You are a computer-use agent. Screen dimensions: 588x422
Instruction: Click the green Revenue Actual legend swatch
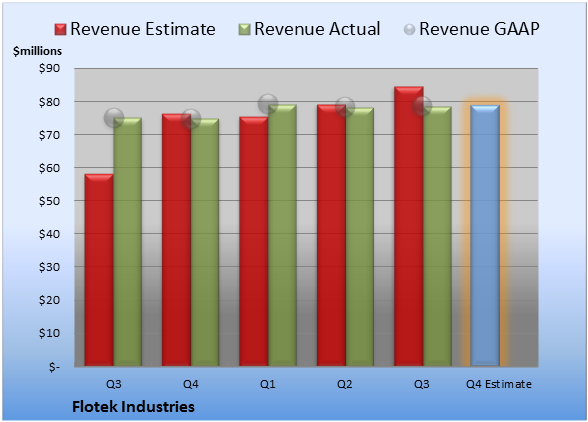click(x=244, y=30)
